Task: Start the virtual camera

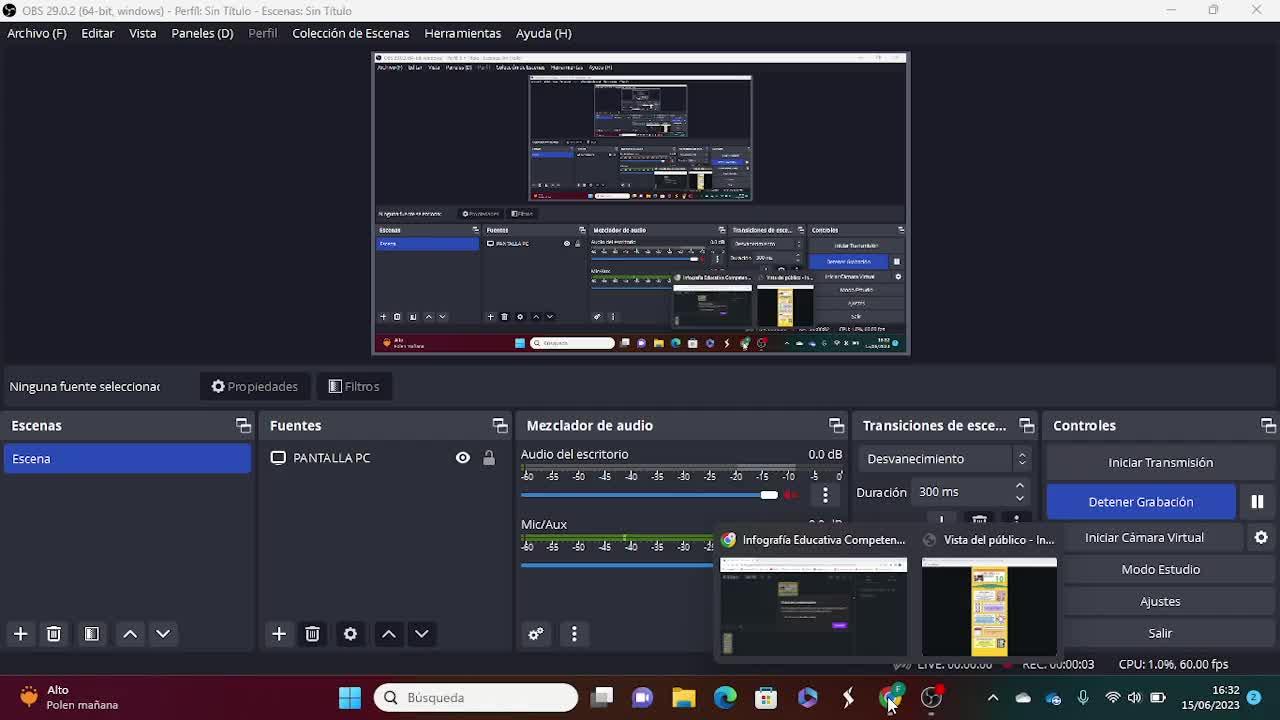Action: [x=1144, y=537]
